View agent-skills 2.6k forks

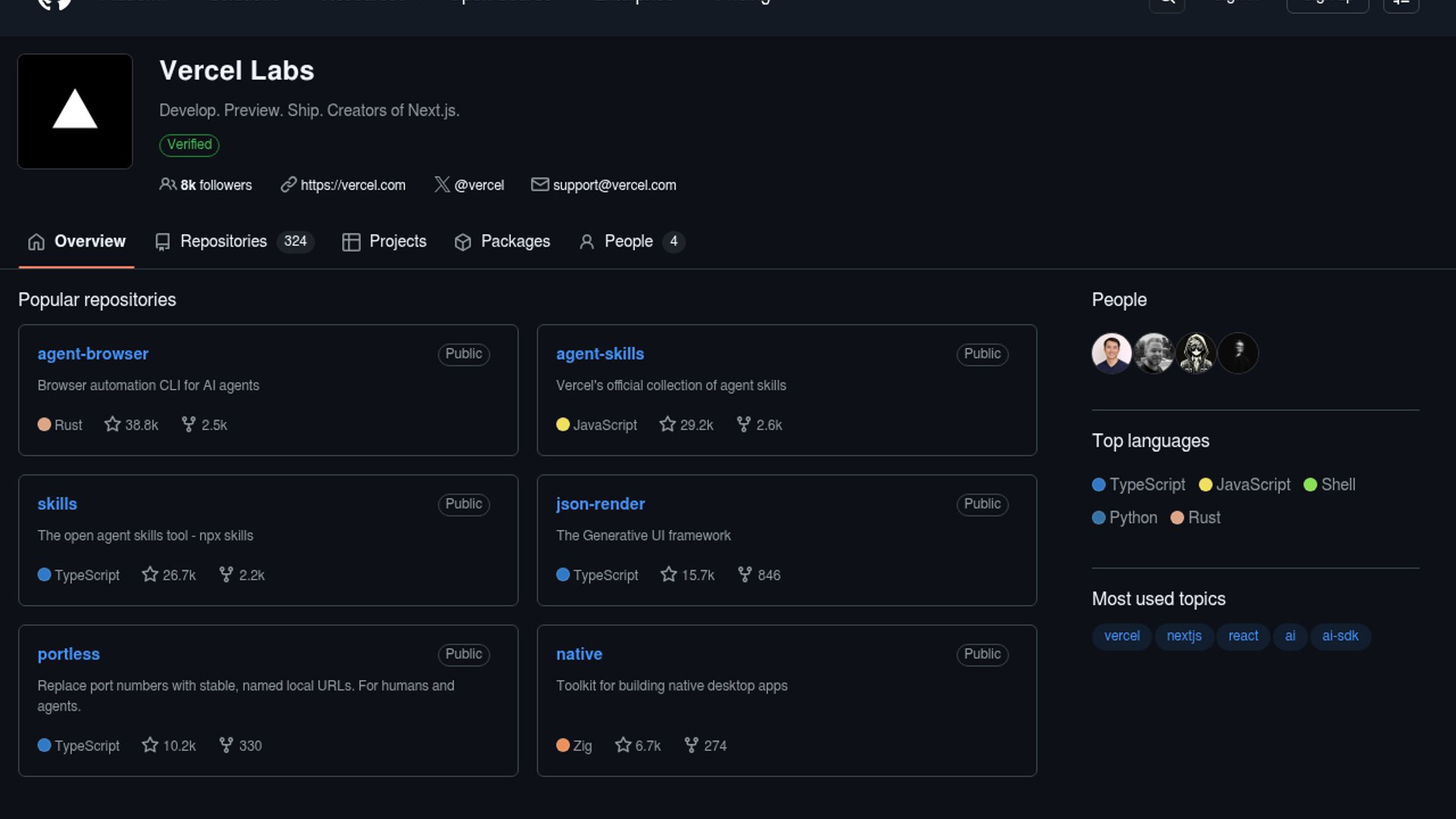[759, 425]
